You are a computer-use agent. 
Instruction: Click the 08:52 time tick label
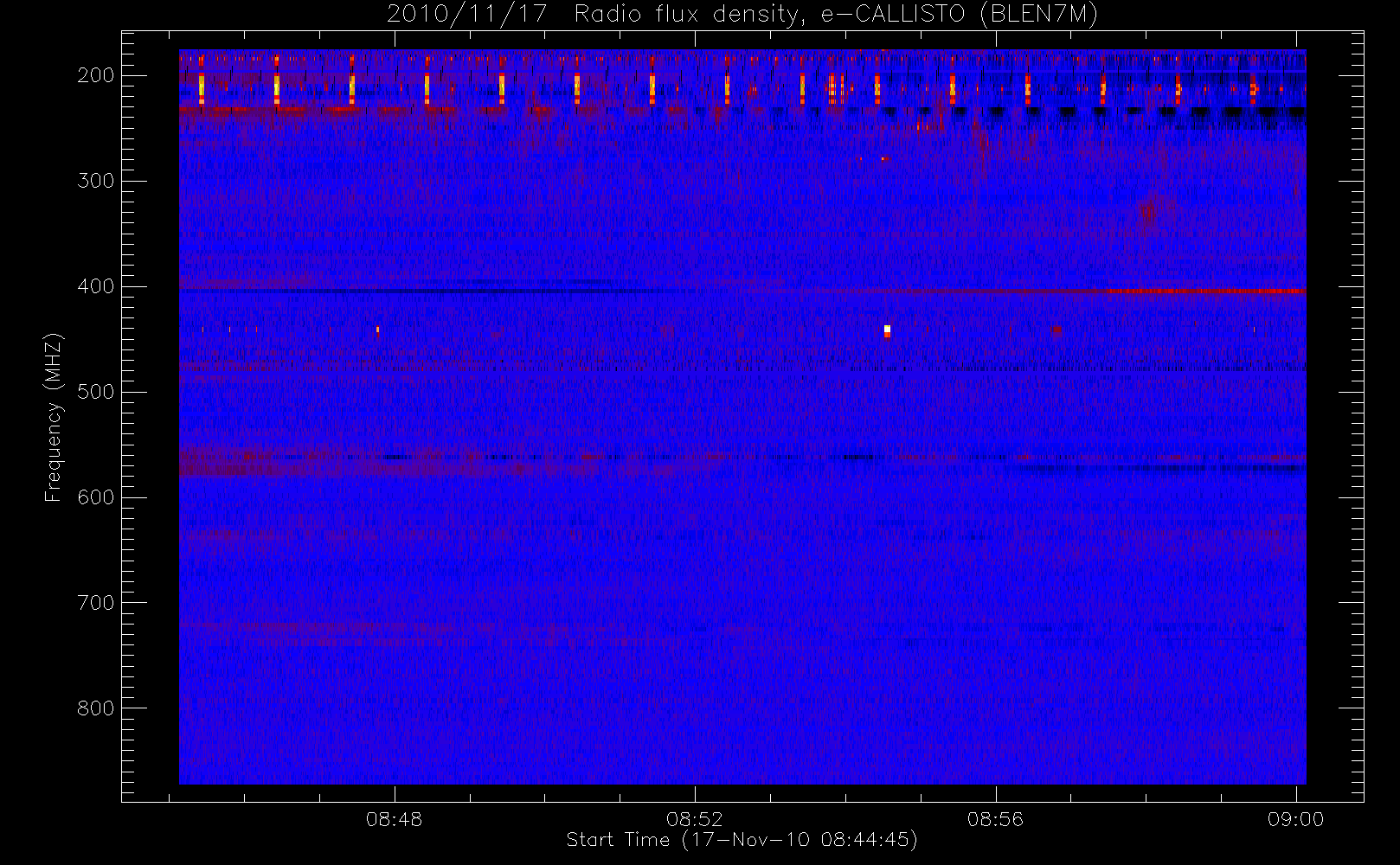coord(695,819)
